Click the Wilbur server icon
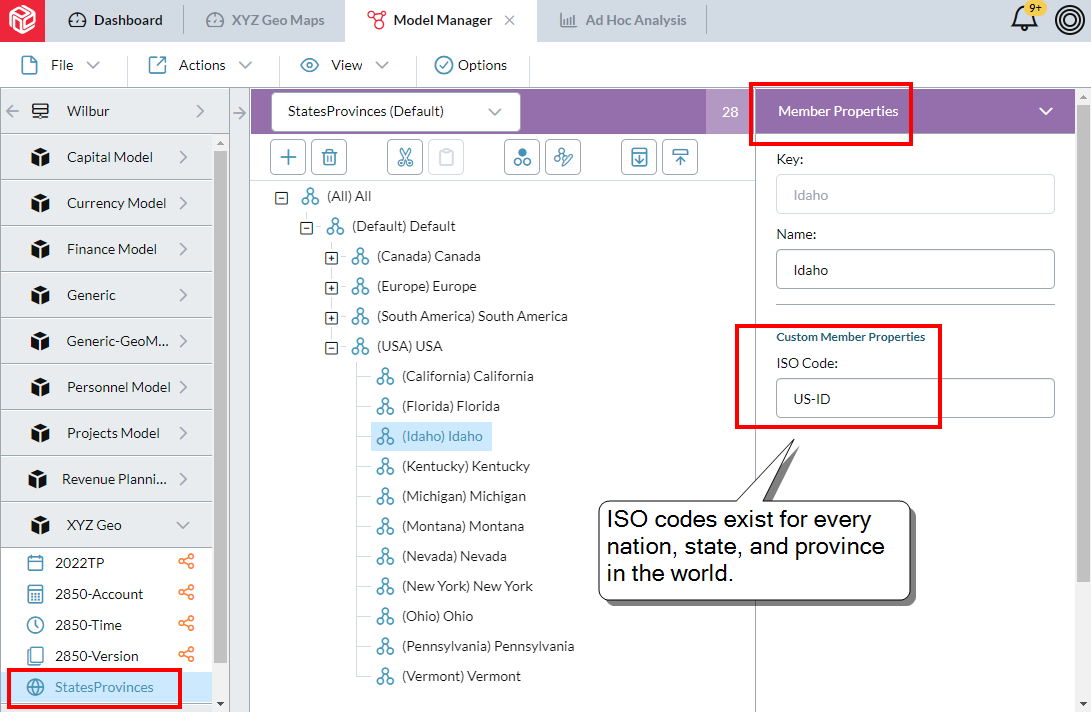 (40, 111)
